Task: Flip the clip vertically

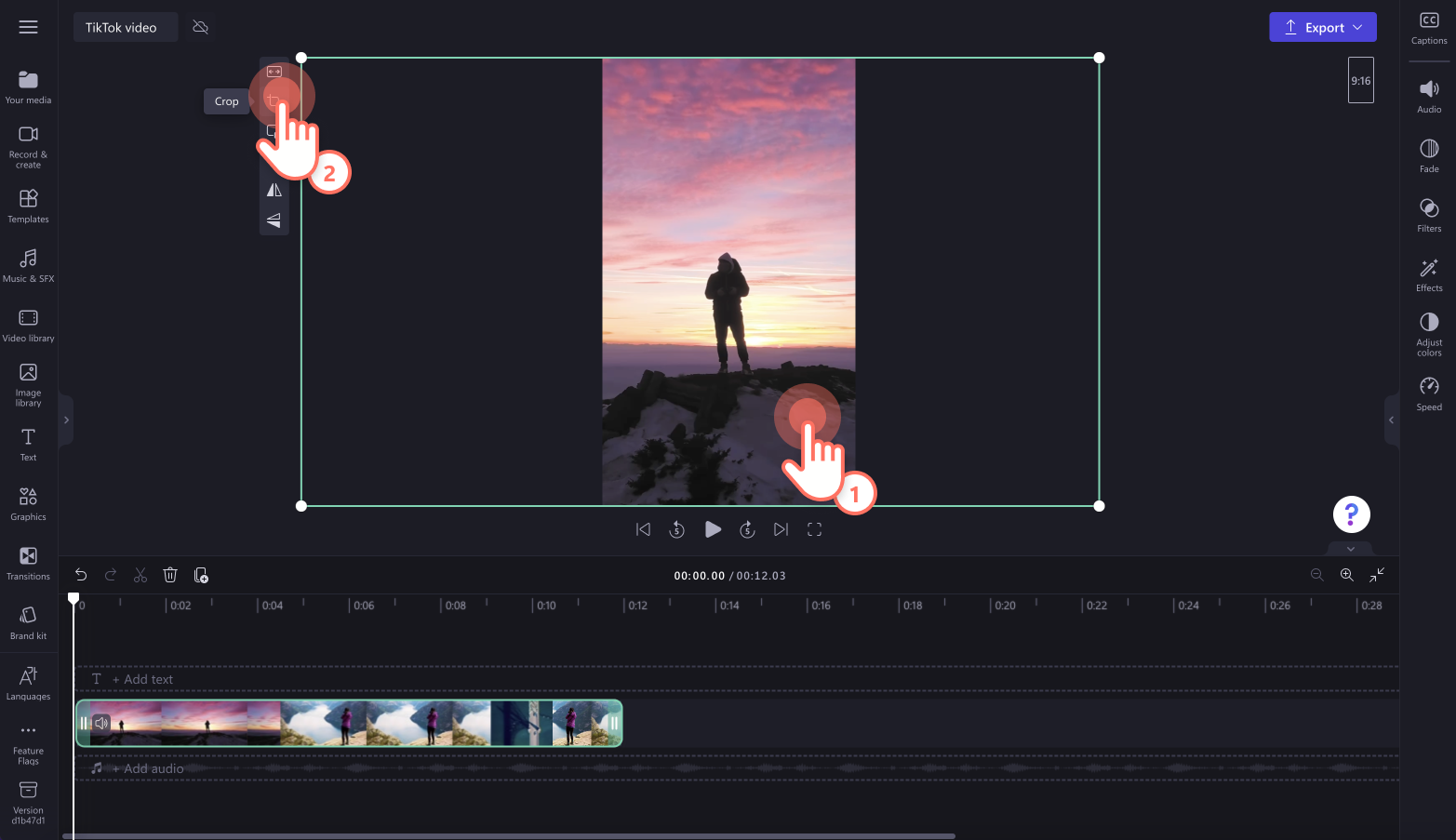Action: (x=274, y=220)
